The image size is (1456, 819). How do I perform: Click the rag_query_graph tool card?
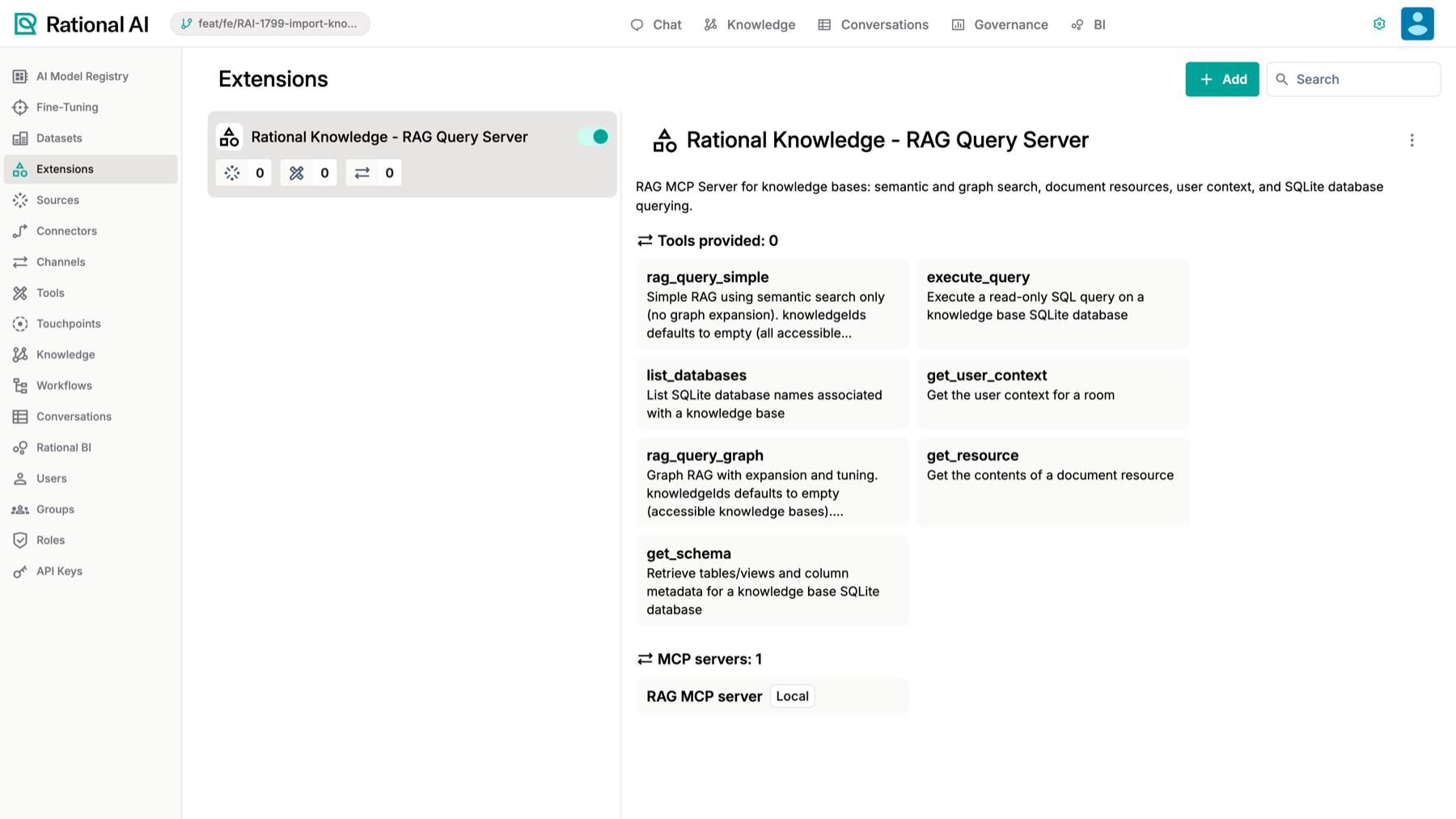(x=772, y=482)
